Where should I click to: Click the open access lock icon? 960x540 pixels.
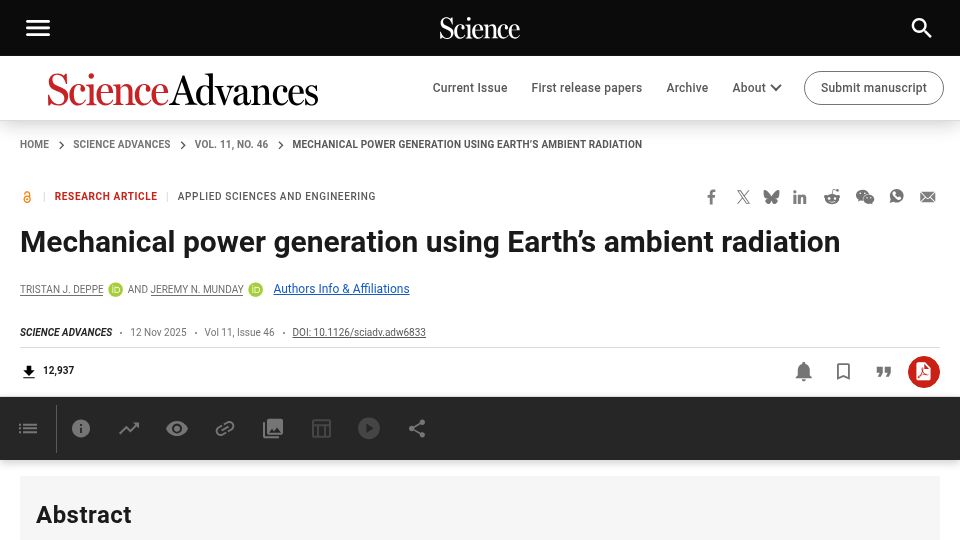point(27,197)
